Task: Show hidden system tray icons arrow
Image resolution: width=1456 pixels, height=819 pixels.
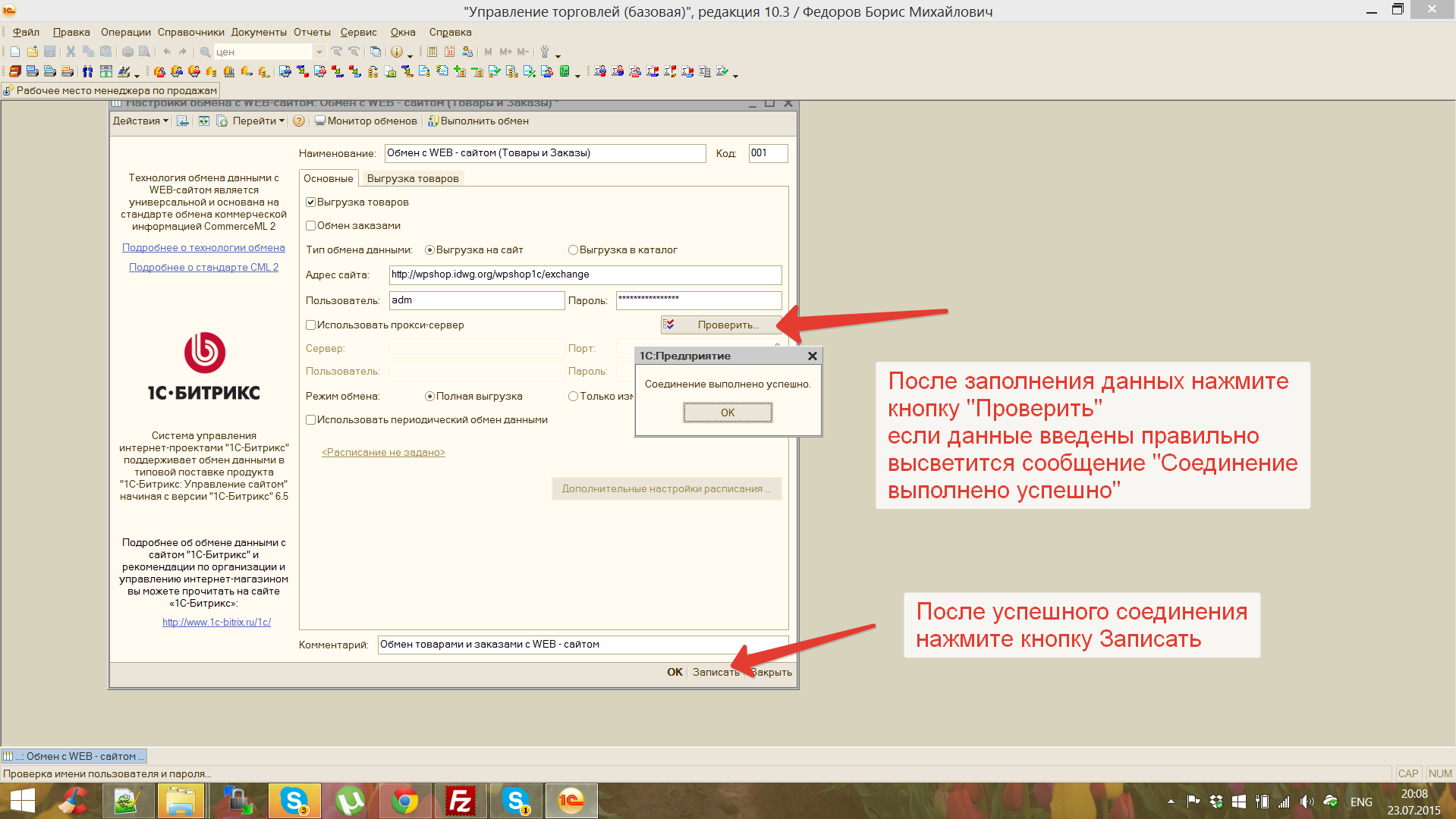Action: [x=1171, y=802]
